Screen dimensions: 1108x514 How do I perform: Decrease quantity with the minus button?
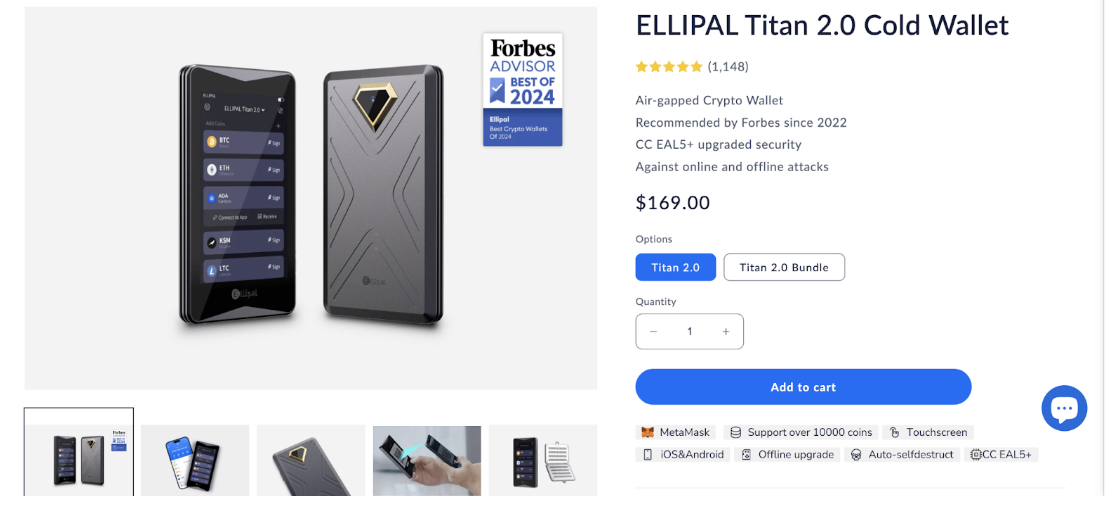tap(654, 332)
